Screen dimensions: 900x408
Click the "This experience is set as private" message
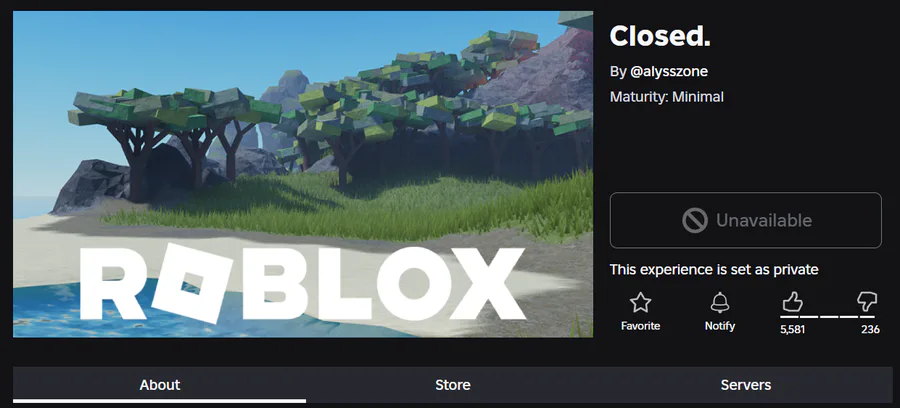coord(713,270)
